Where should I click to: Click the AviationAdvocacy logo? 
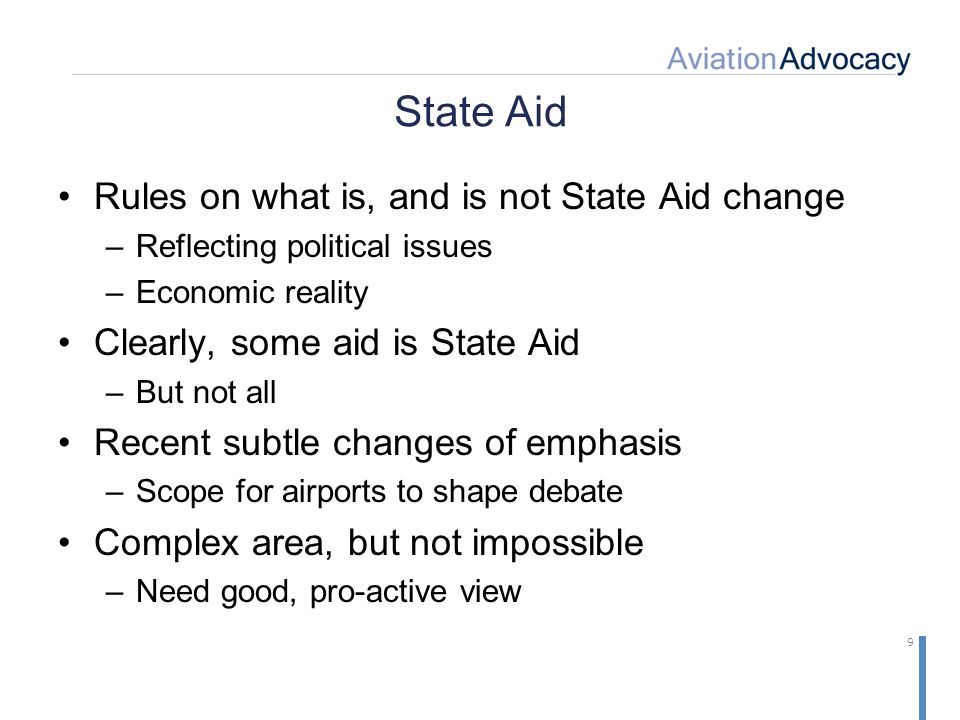[x=789, y=60]
